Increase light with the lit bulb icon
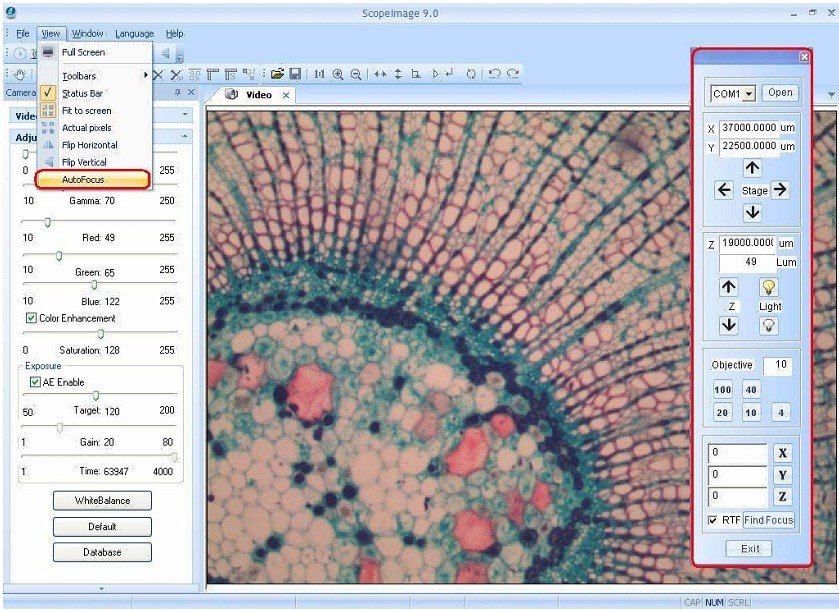 tap(769, 287)
